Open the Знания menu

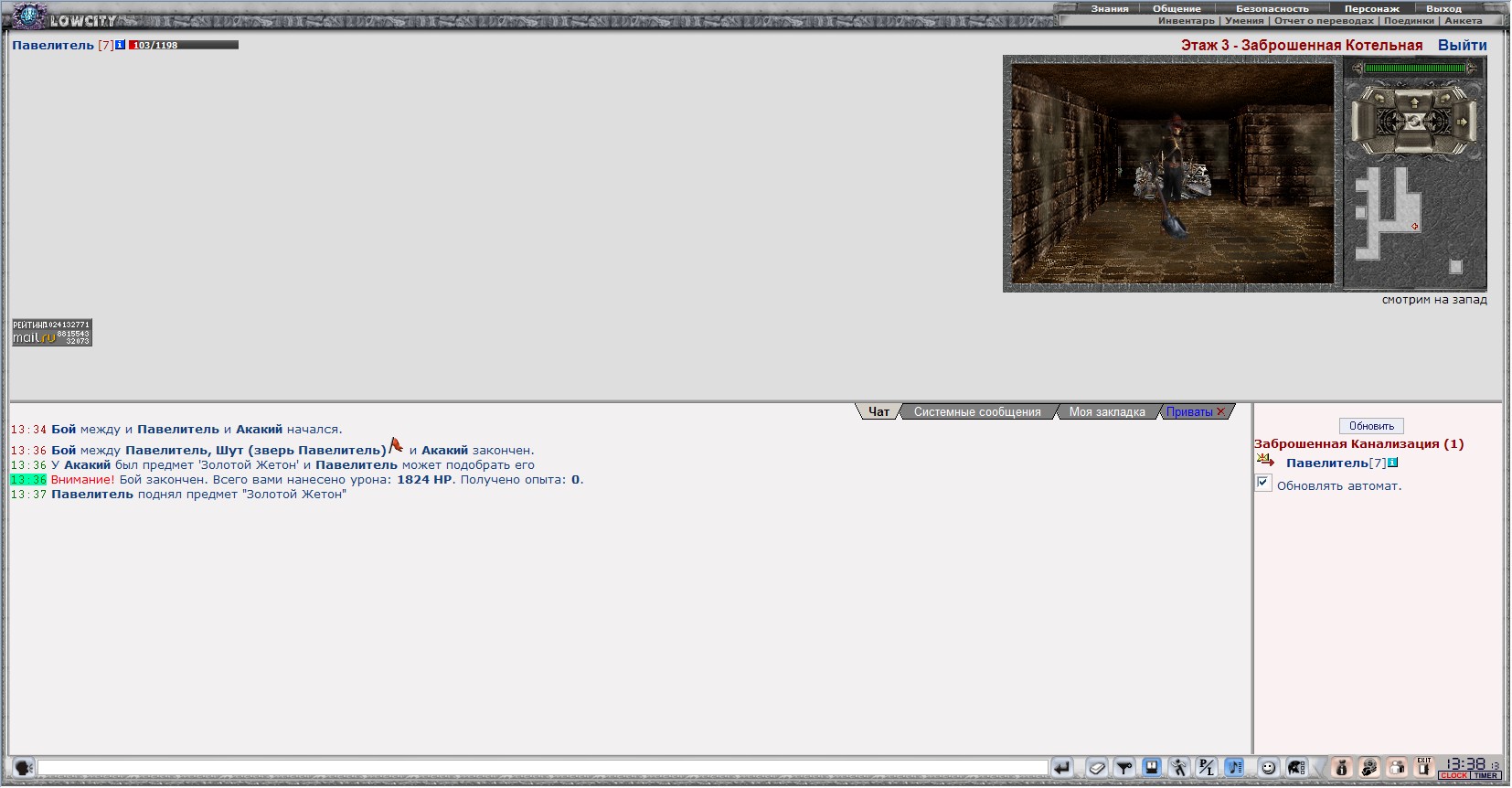tap(1109, 8)
